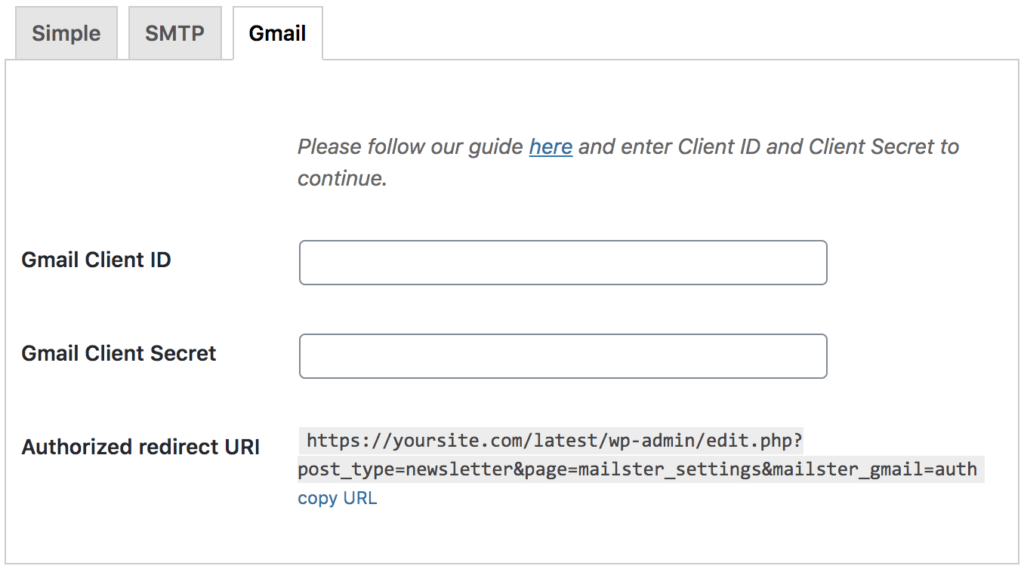Click "Client ID" in the italic instruction
This screenshot has width=1024, height=569.
[x=719, y=147]
